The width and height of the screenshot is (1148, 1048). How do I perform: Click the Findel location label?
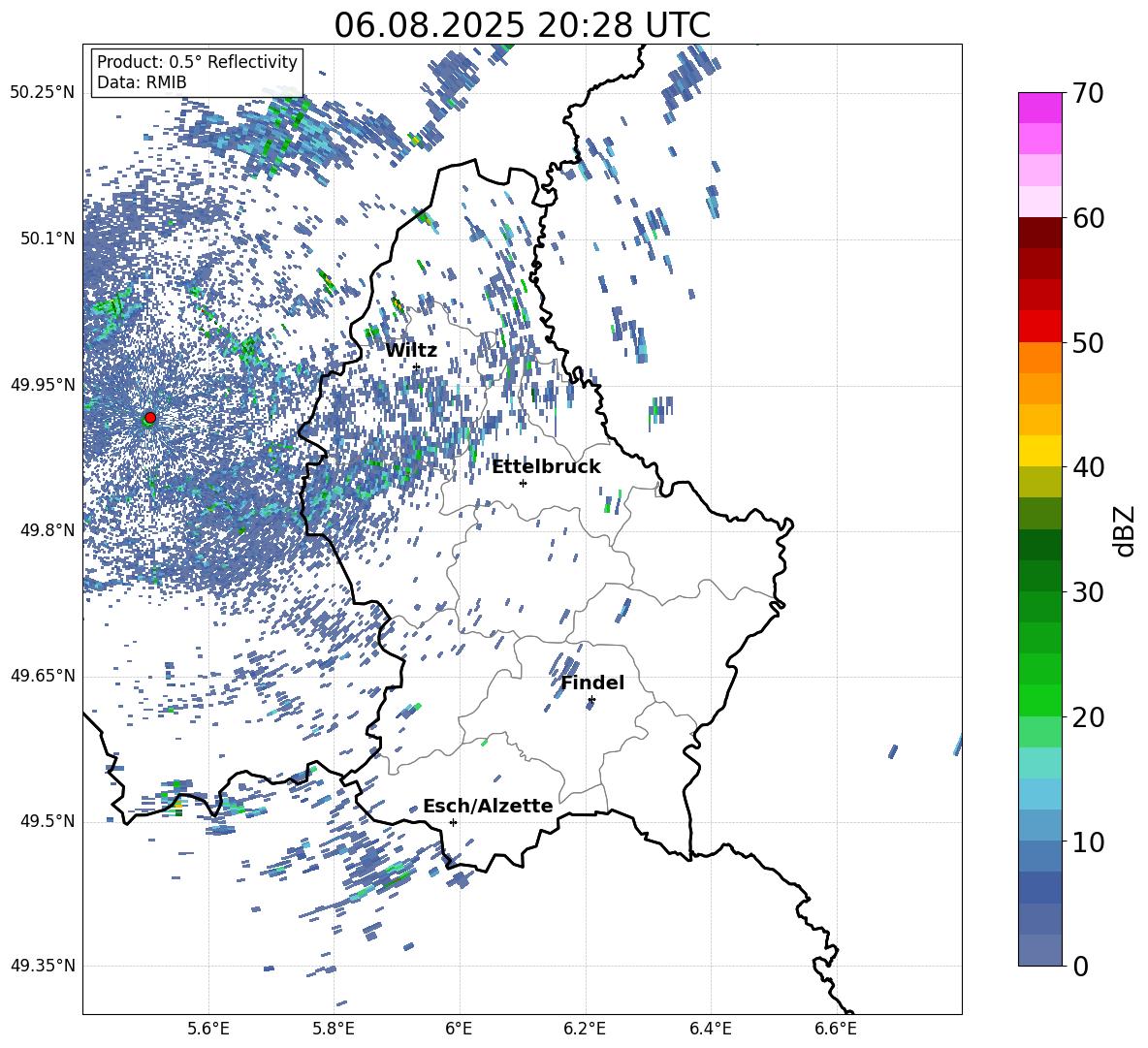pos(592,683)
